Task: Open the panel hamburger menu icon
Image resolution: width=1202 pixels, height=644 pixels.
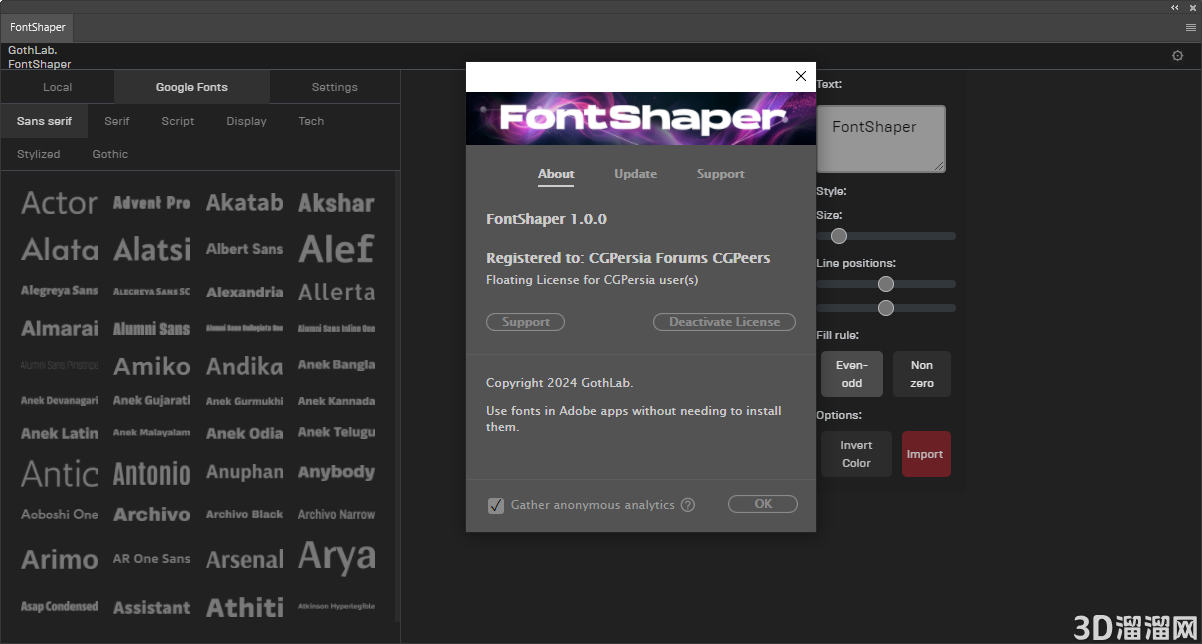Action: pos(1190,27)
